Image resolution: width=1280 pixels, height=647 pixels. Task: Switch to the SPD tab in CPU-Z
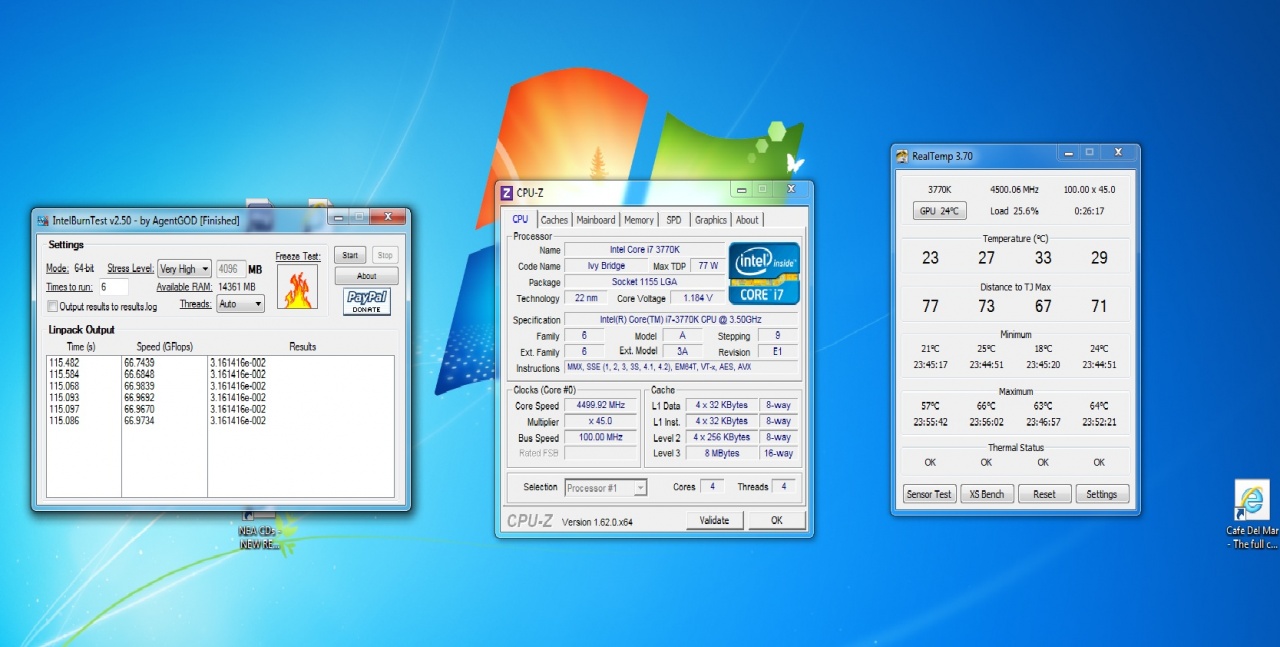pyautogui.click(x=674, y=220)
